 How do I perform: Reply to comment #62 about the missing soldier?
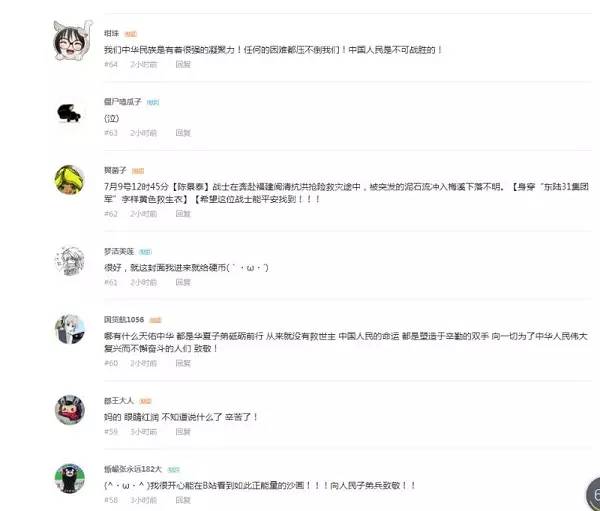point(183,214)
